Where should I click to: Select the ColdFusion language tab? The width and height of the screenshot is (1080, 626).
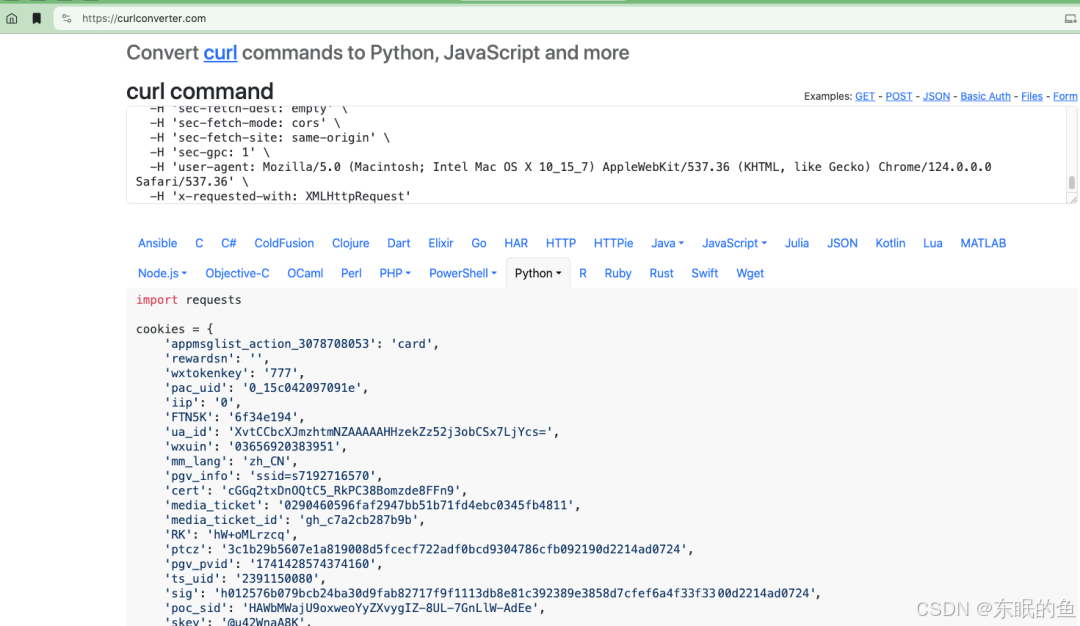tap(284, 243)
